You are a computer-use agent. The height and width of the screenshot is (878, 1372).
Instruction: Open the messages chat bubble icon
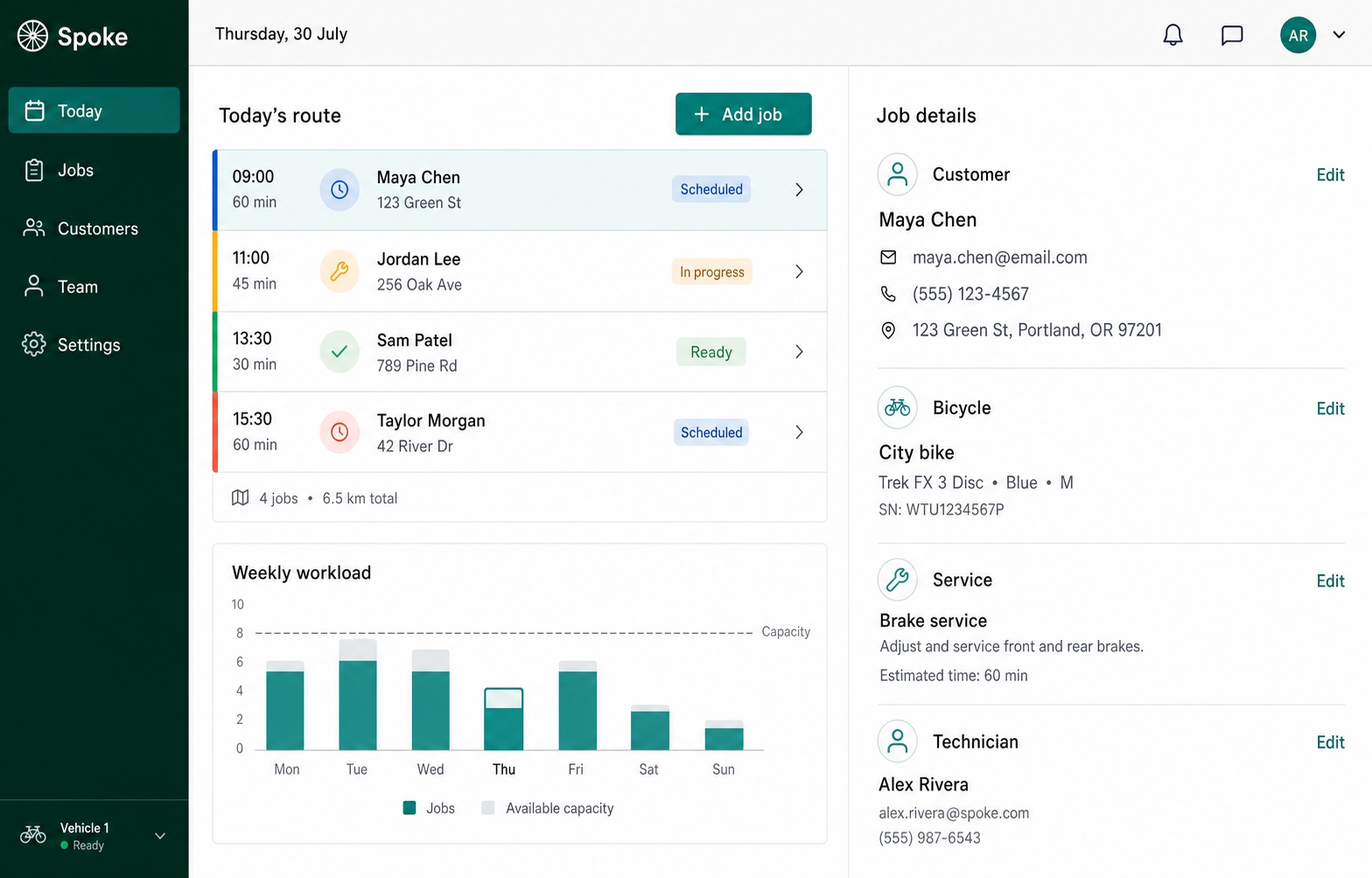[x=1232, y=35]
